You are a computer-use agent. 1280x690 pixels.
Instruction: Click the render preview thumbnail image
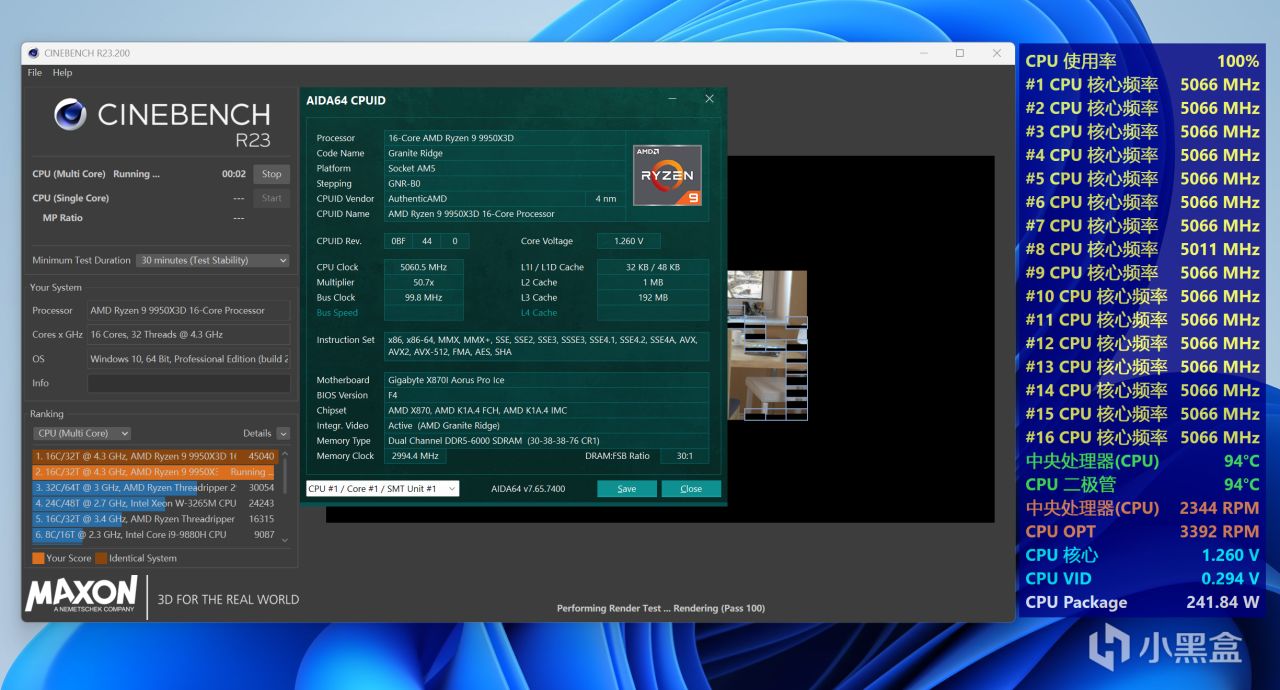[767, 345]
